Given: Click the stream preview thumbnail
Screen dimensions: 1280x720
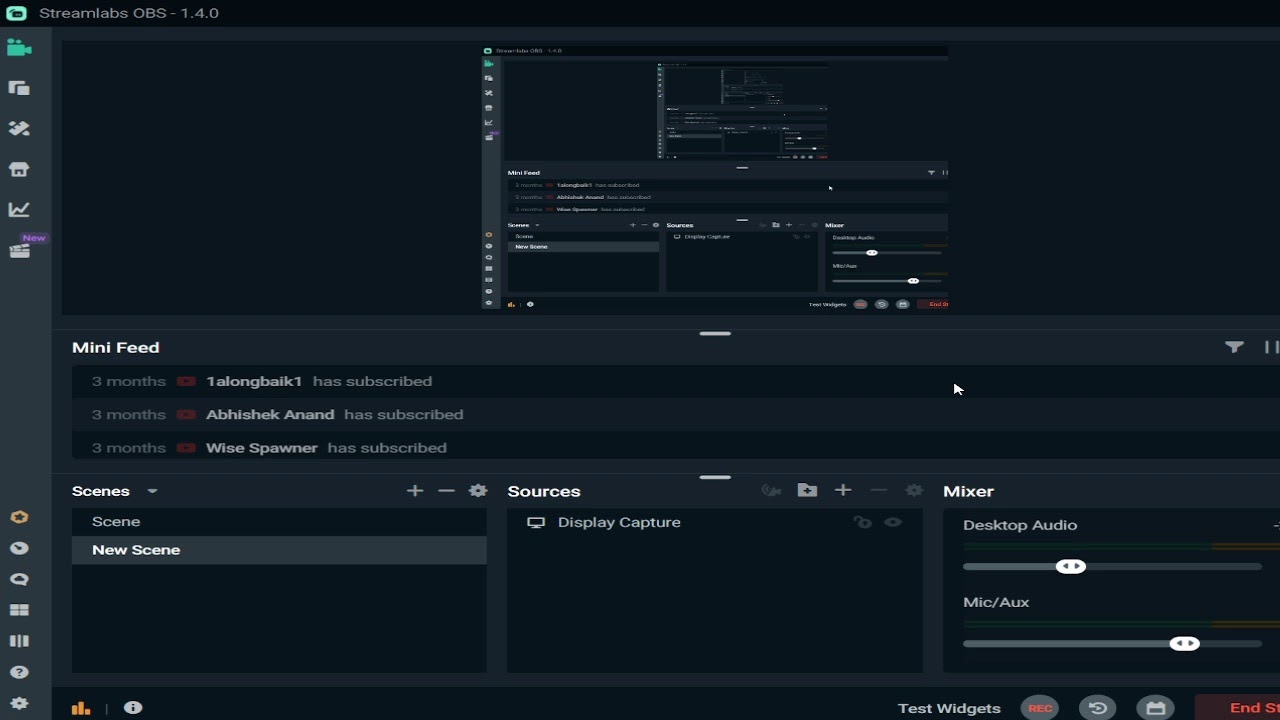Looking at the screenshot, I should click(714, 178).
